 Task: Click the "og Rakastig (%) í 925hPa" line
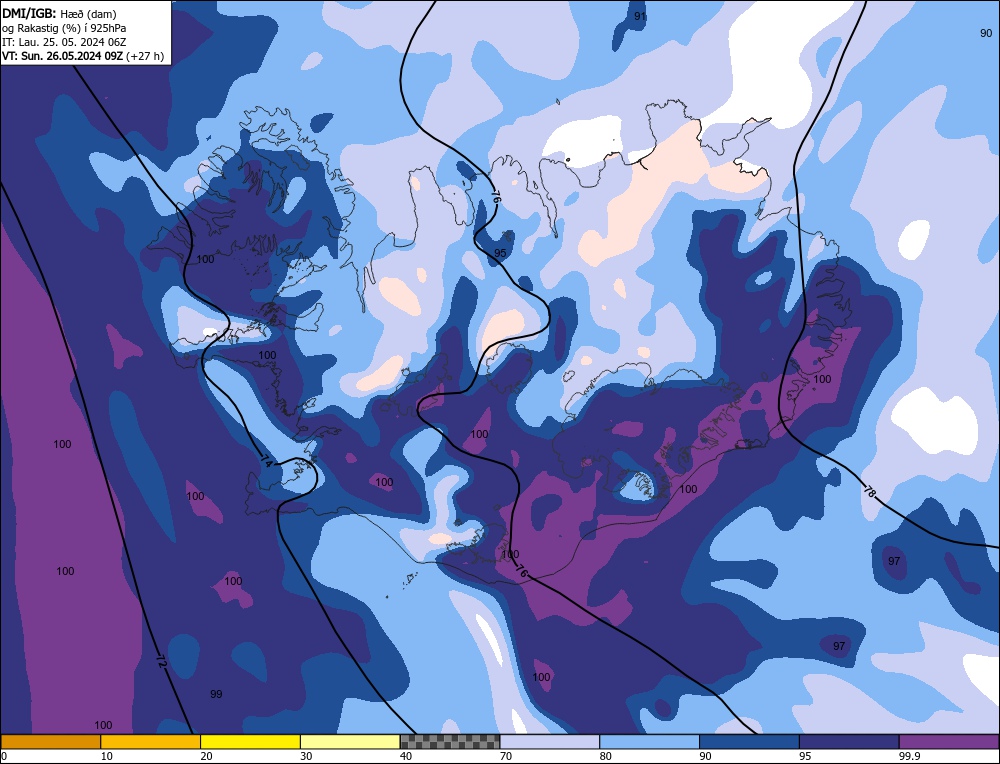point(64,28)
